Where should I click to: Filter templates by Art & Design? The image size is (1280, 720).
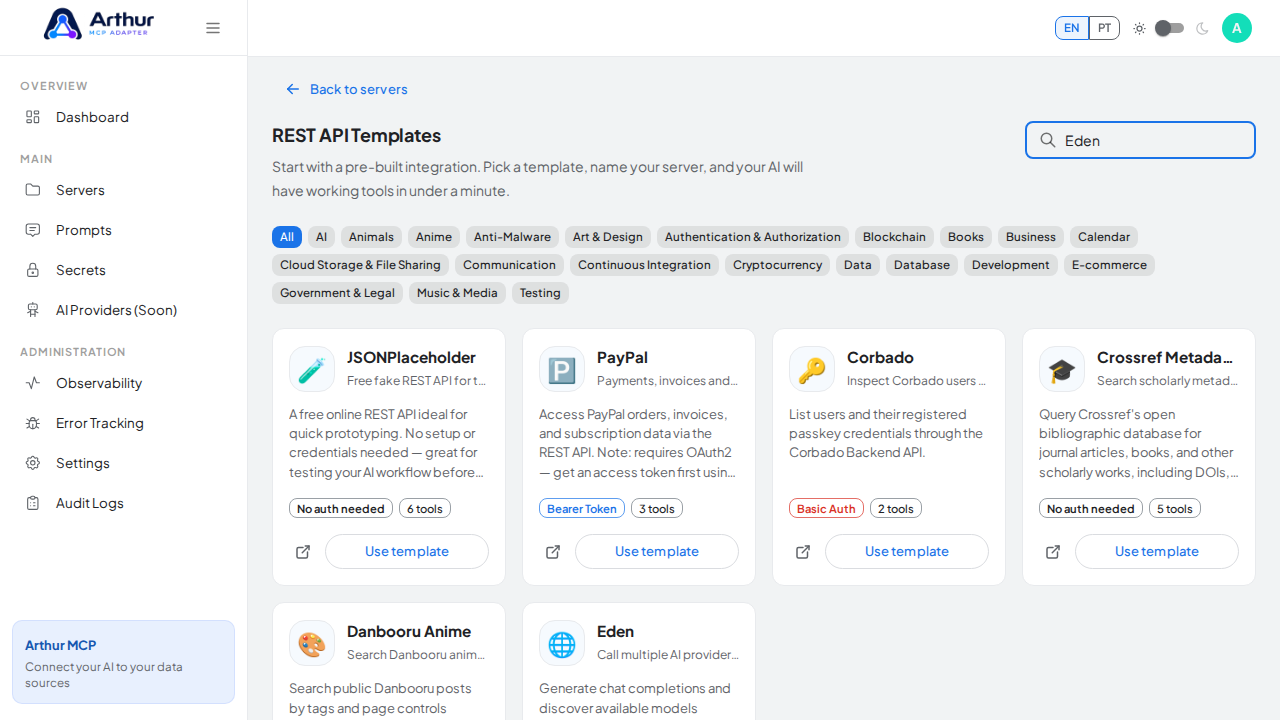(x=608, y=237)
